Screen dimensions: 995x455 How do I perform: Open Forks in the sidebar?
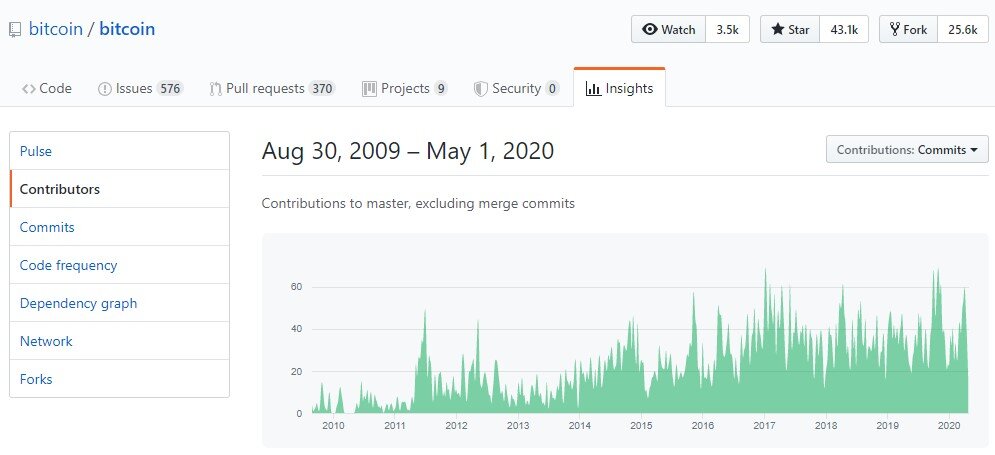tap(119, 379)
